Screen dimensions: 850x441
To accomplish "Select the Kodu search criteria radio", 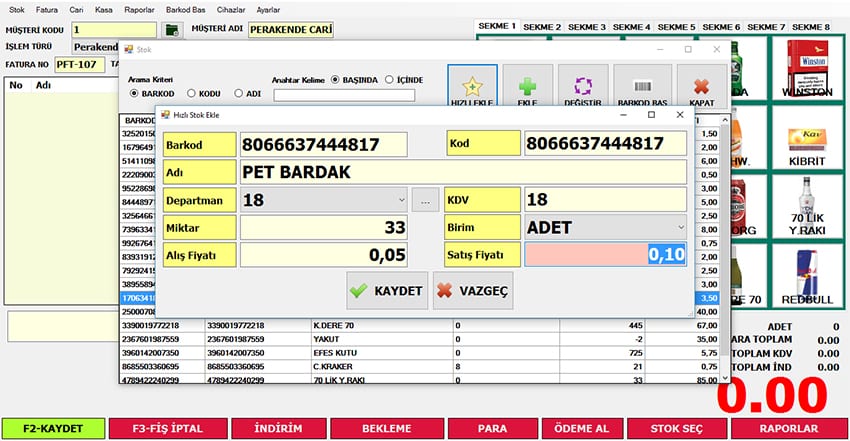I will 192,94.
